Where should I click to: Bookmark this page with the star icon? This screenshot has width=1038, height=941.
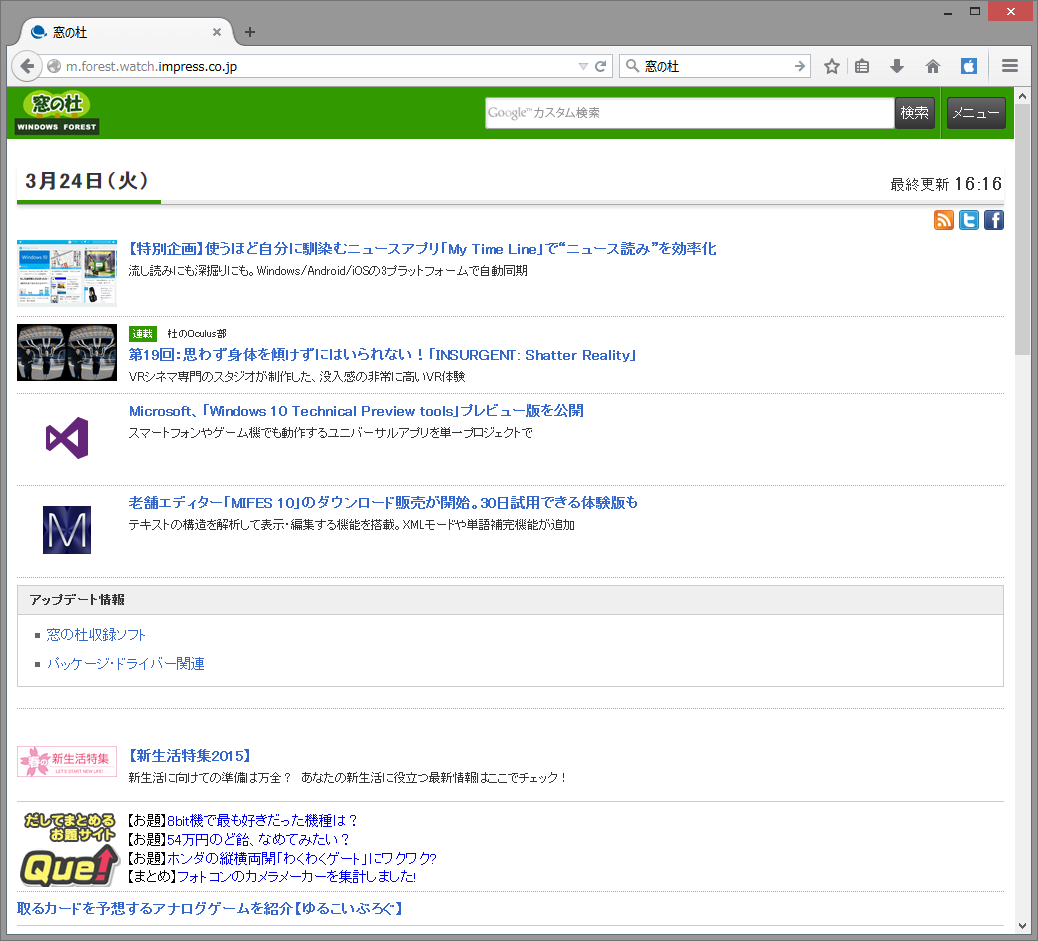(x=832, y=66)
